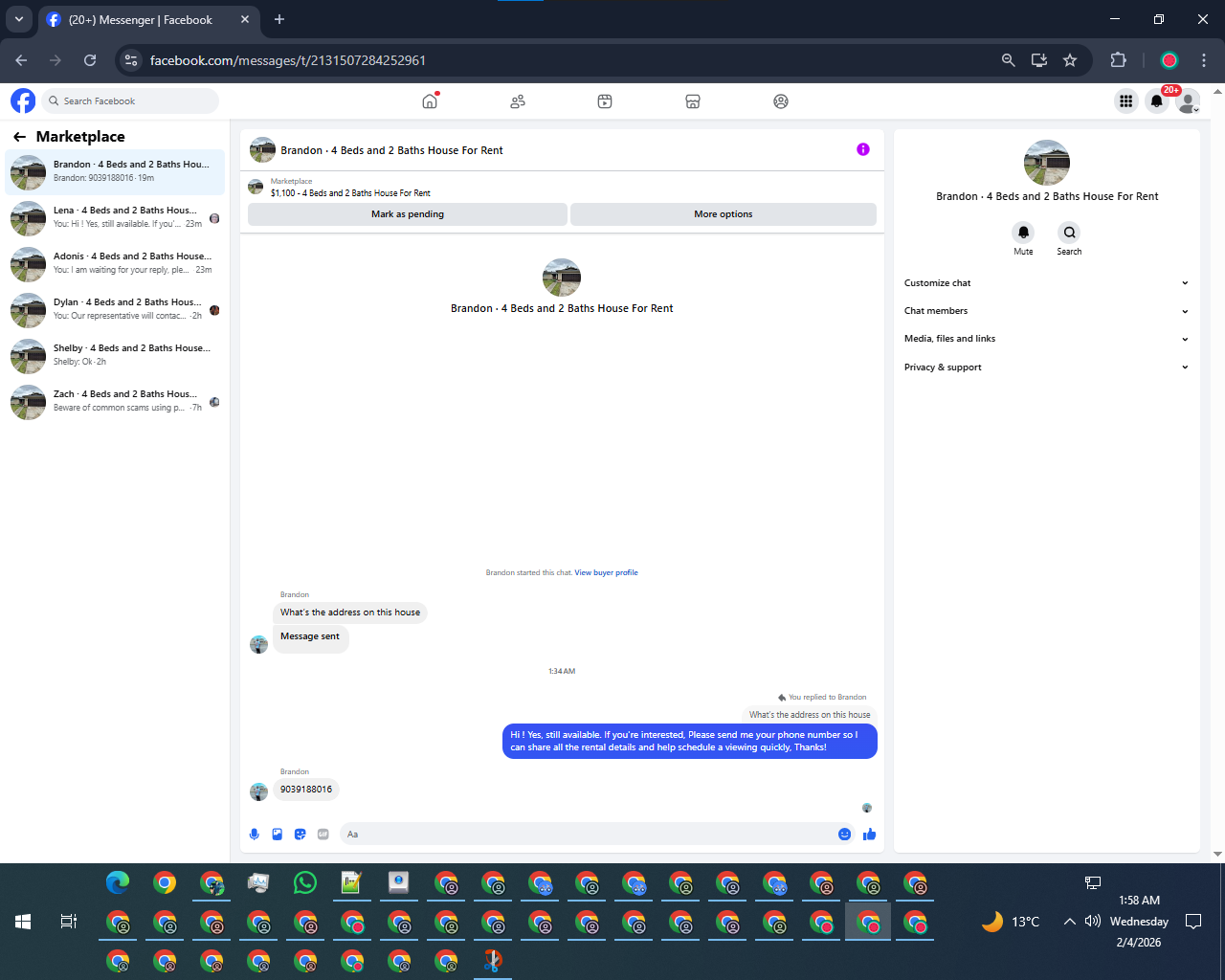Screen dimensions: 1225x980
Task: Click the house thumbnail in the right panel
Action: (x=1047, y=163)
